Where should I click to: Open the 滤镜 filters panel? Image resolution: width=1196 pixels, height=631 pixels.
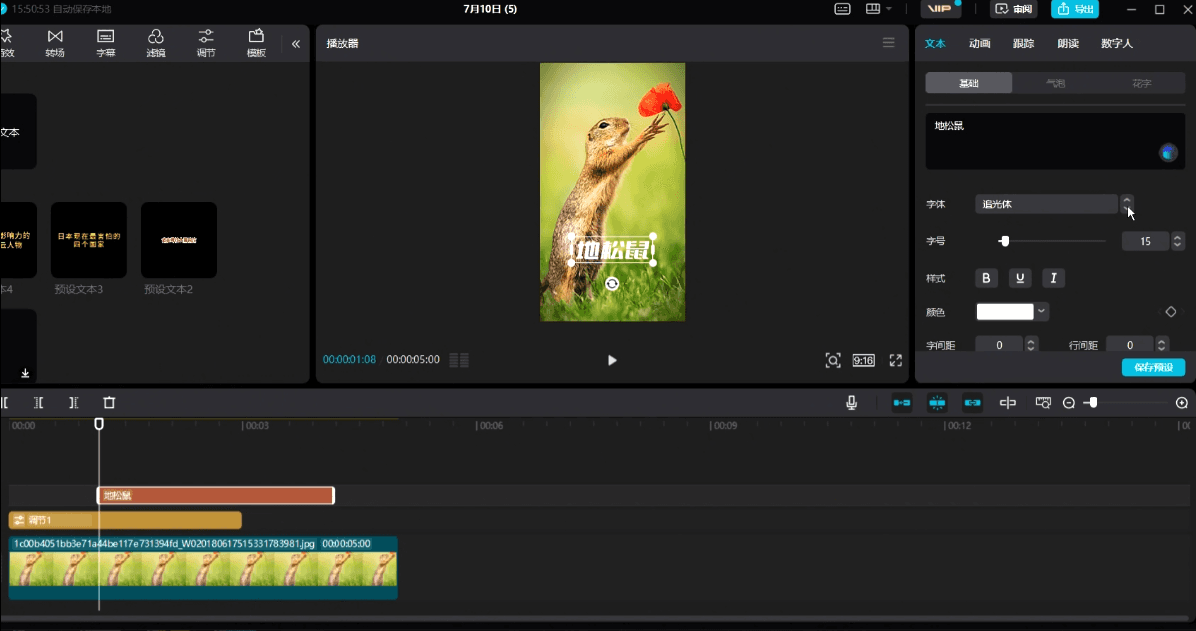pyautogui.click(x=156, y=43)
